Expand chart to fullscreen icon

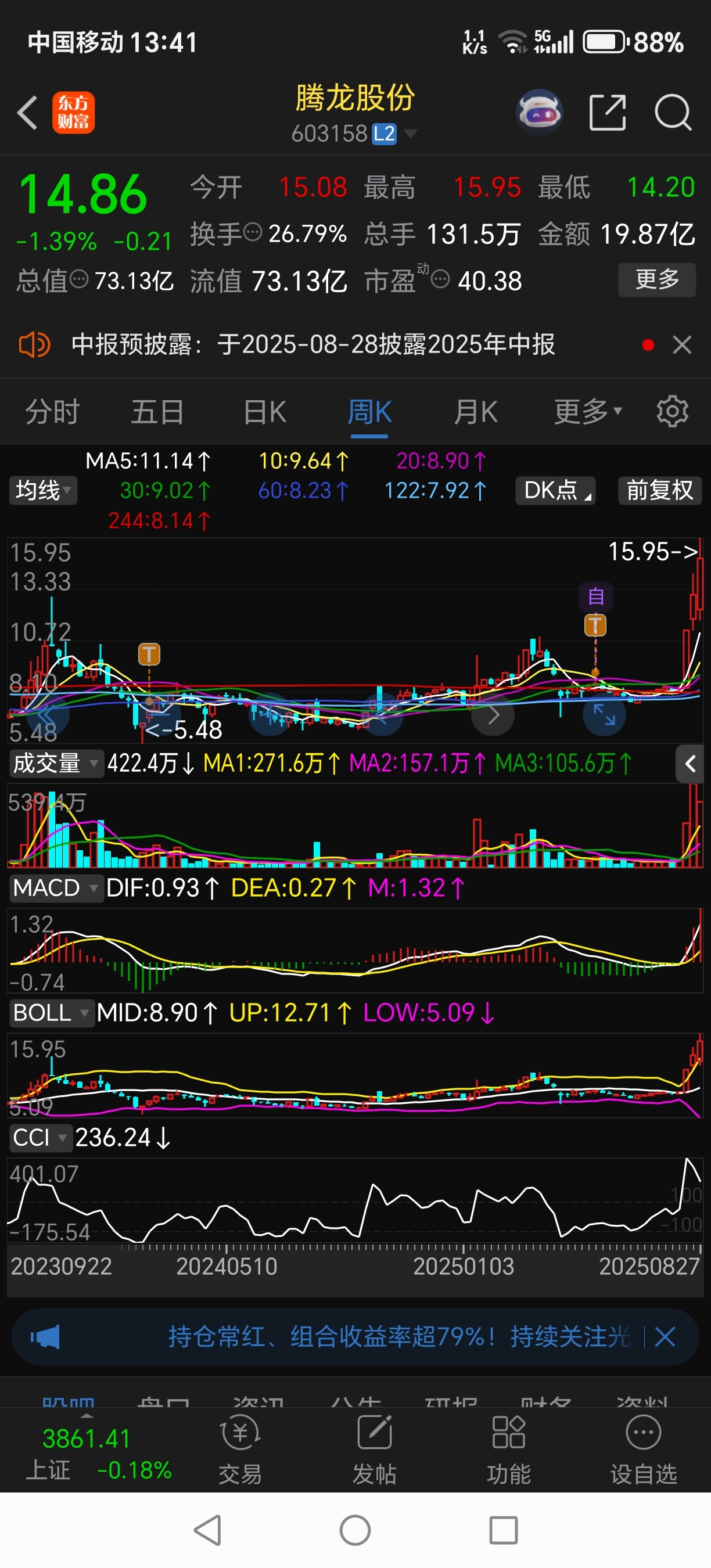click(x=605, y=714)
